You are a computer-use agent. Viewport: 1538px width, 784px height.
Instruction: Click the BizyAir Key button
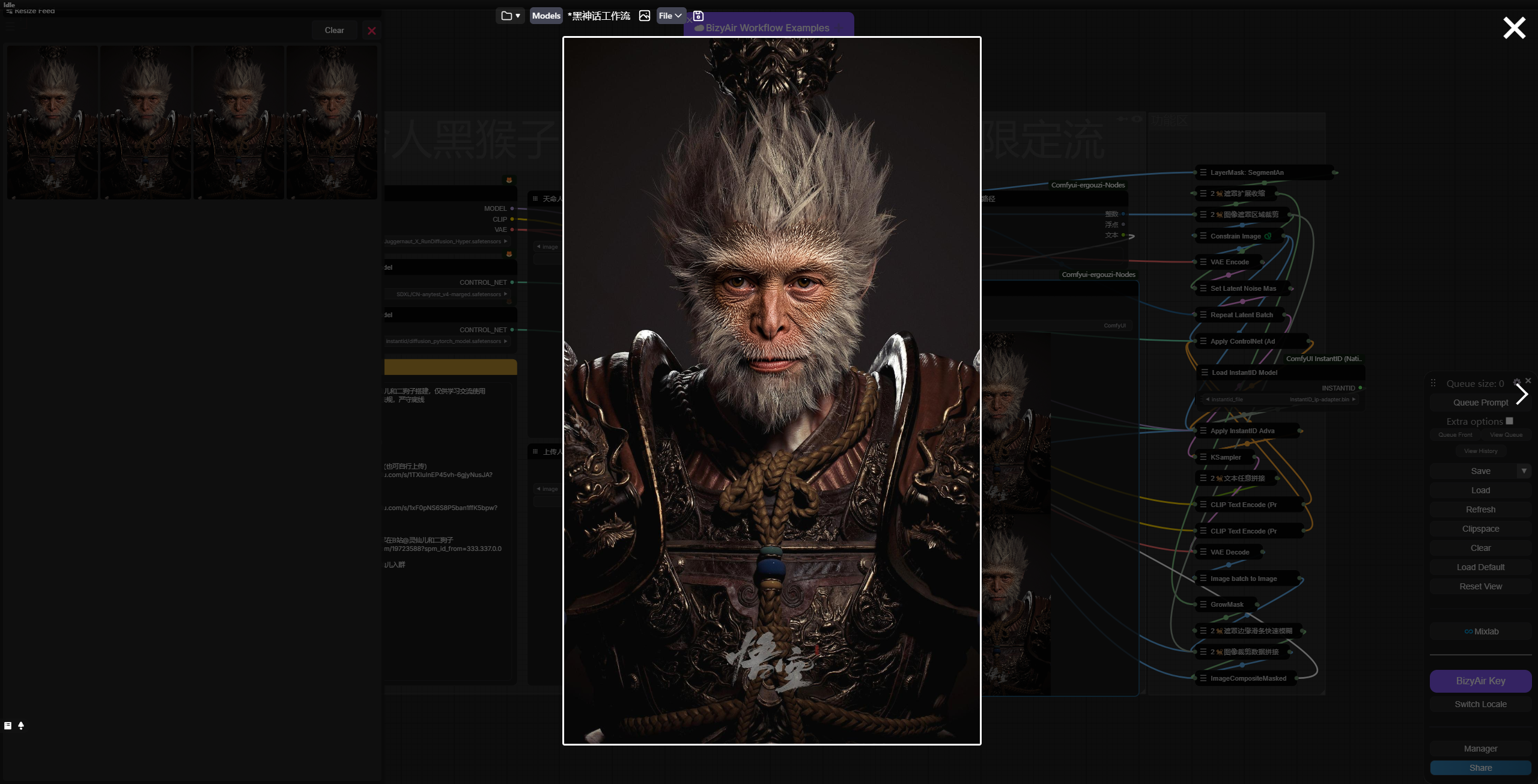tap(1480, 681)
